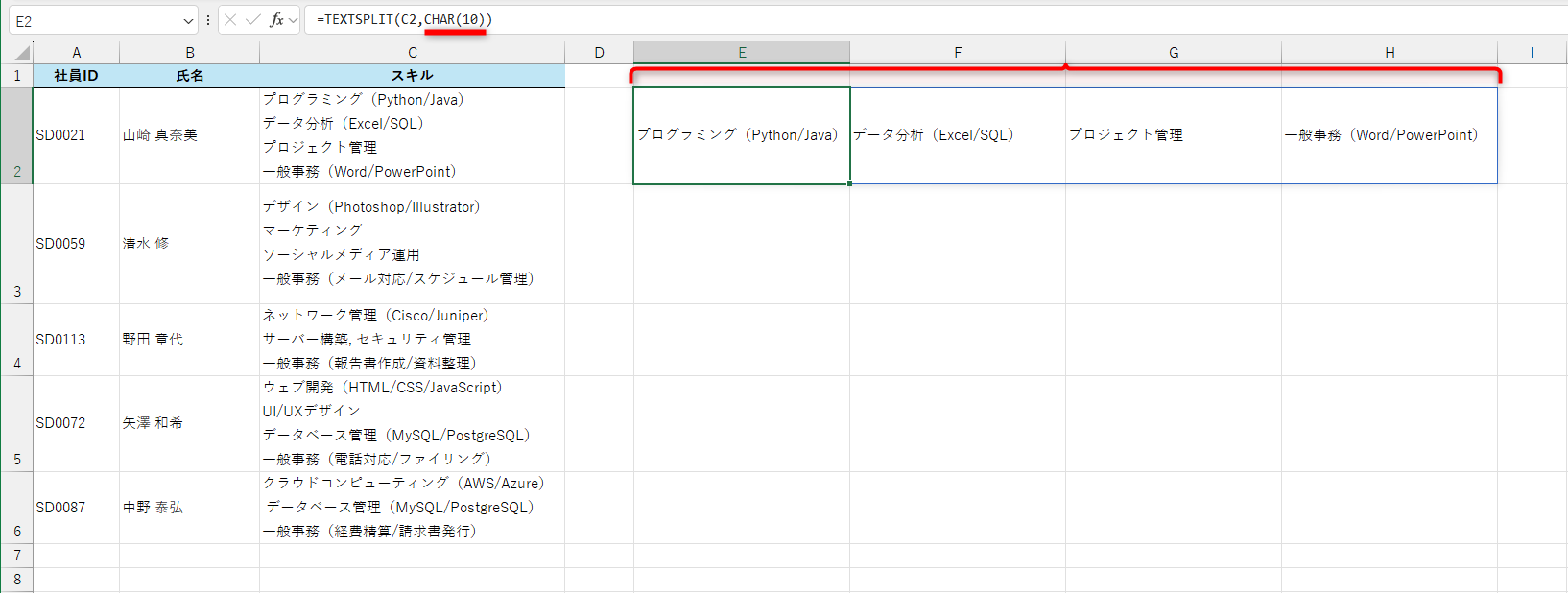The image size is (1568, 593).
Task: Select row 1 header
Action: pyautogui.click(x=17, y=76)
